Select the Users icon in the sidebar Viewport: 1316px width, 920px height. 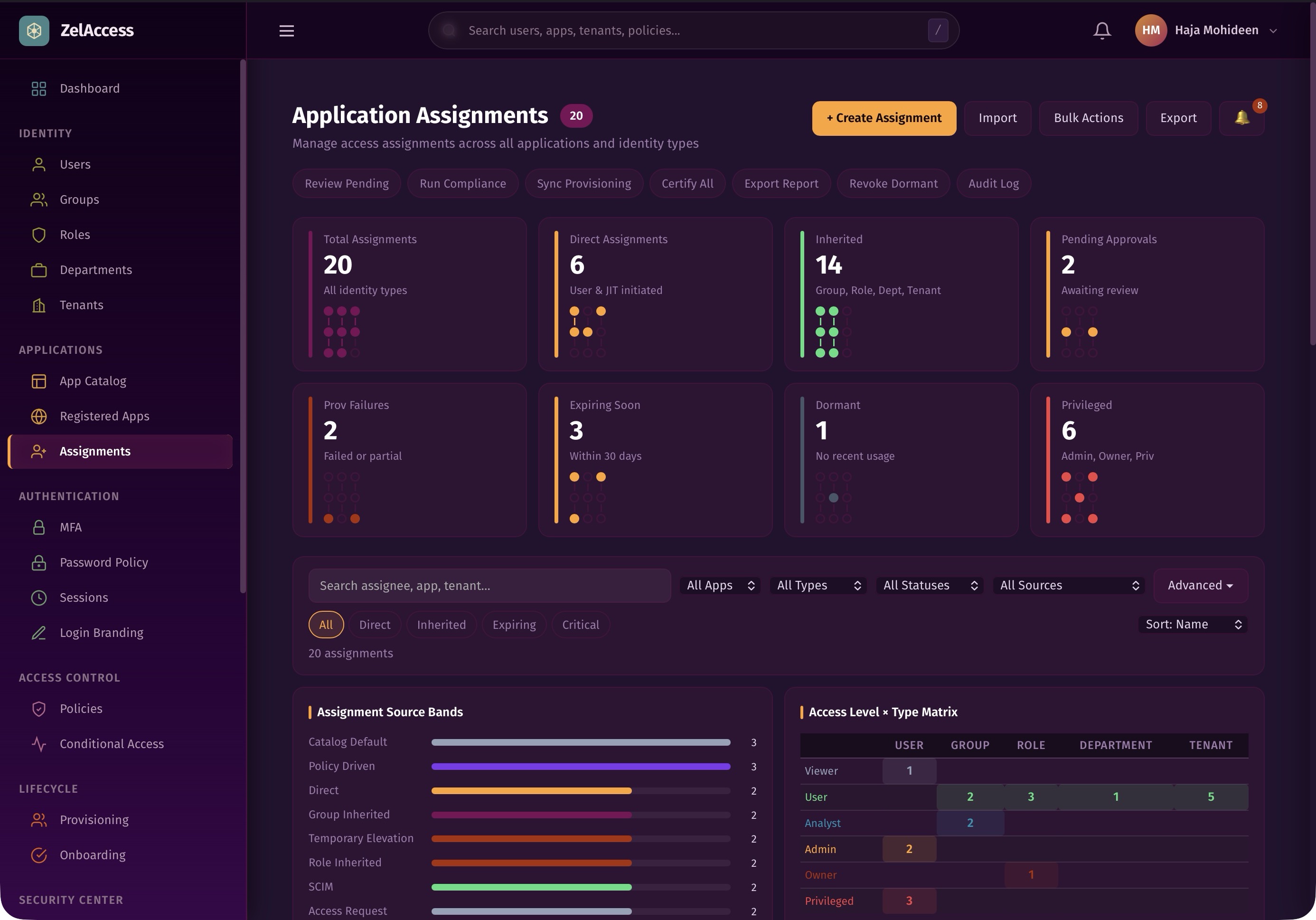click(x=38, y=164)
